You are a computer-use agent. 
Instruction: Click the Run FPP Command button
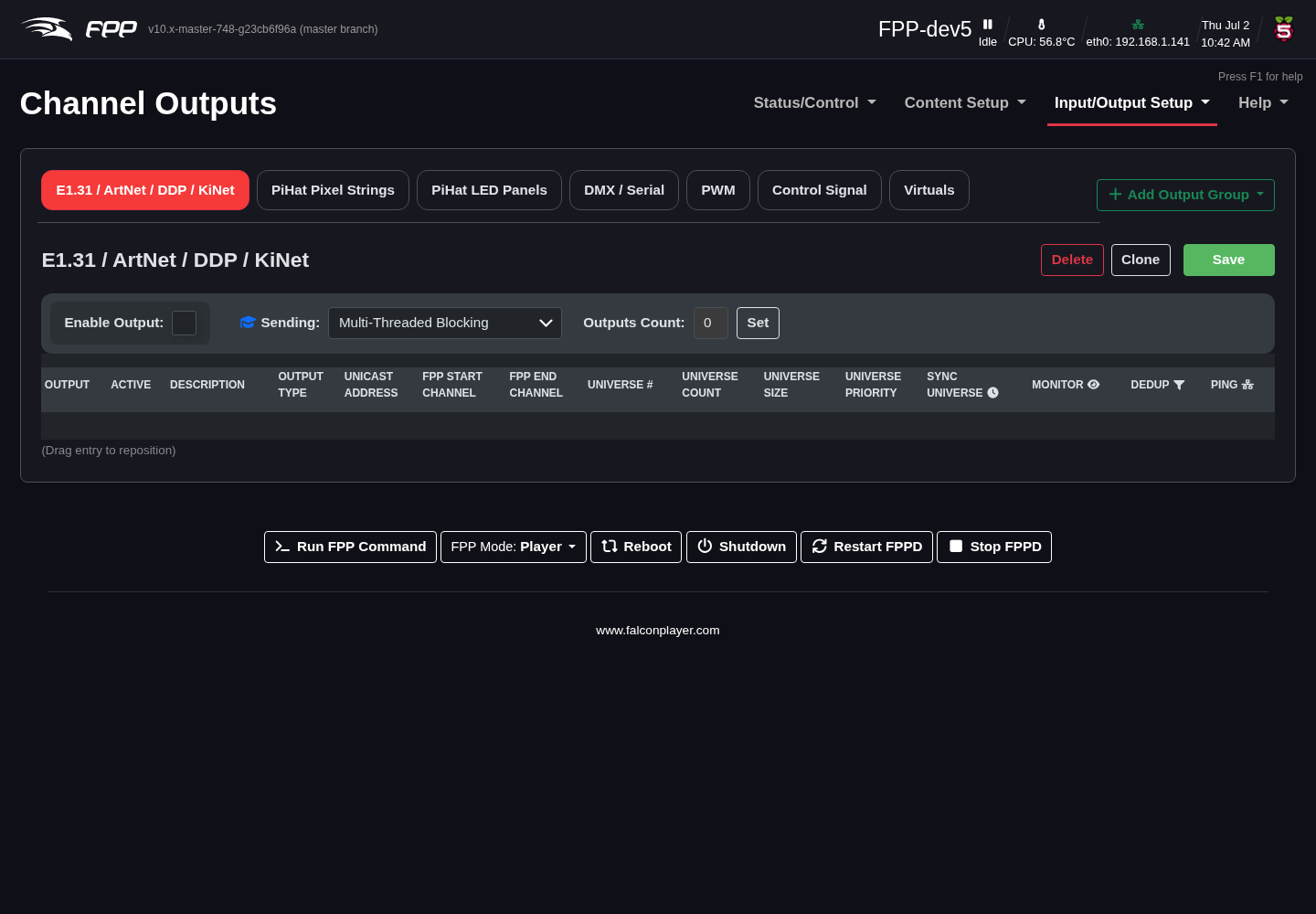350,547
